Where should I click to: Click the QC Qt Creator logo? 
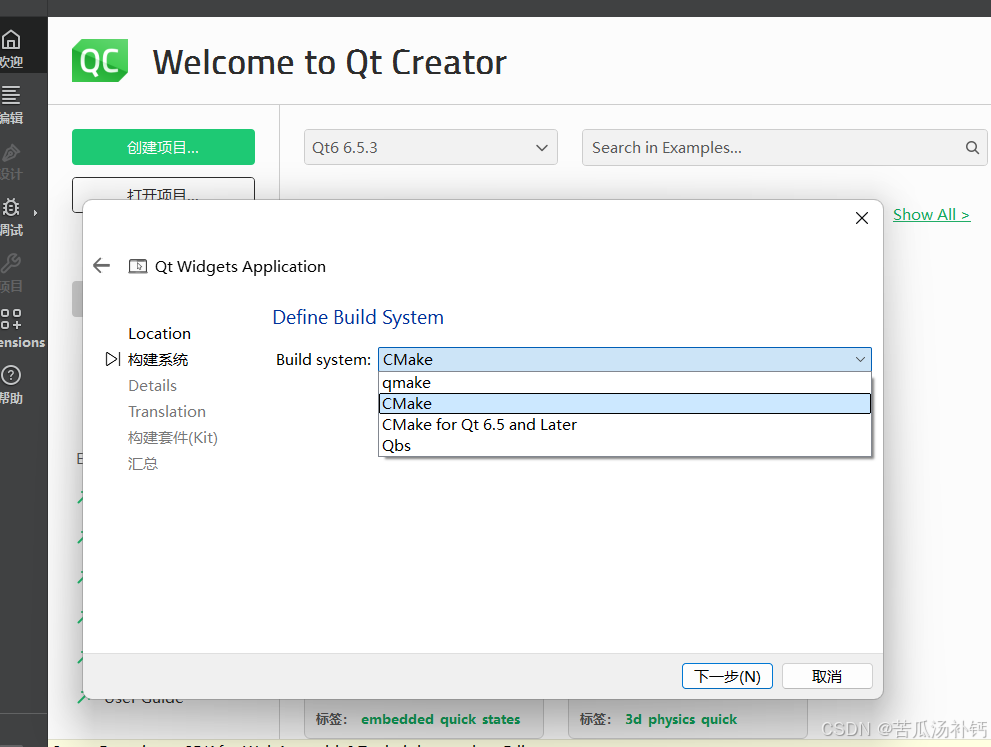[100, 61]
